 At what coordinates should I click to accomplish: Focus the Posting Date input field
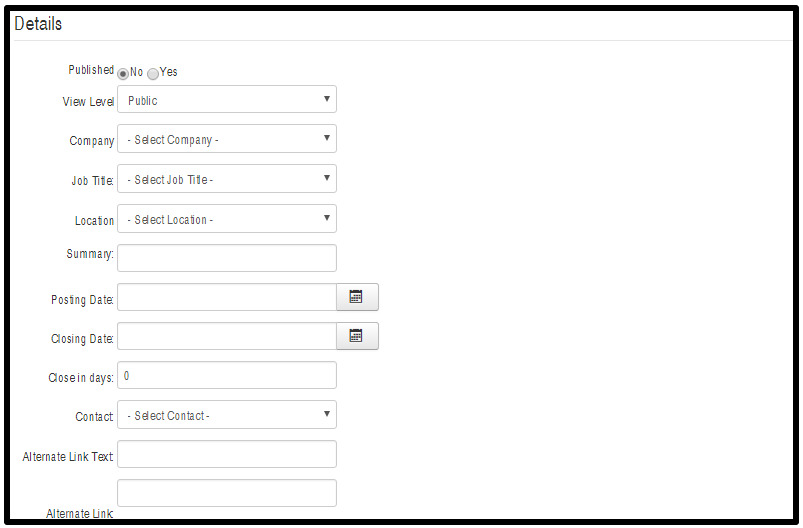(x=227, y=297)
